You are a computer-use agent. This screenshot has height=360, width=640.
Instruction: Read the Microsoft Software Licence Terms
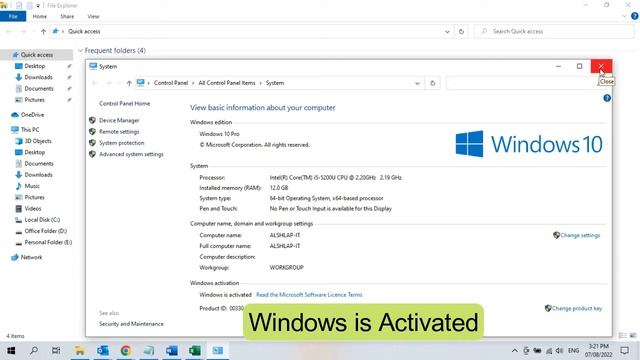coord(309,295)
